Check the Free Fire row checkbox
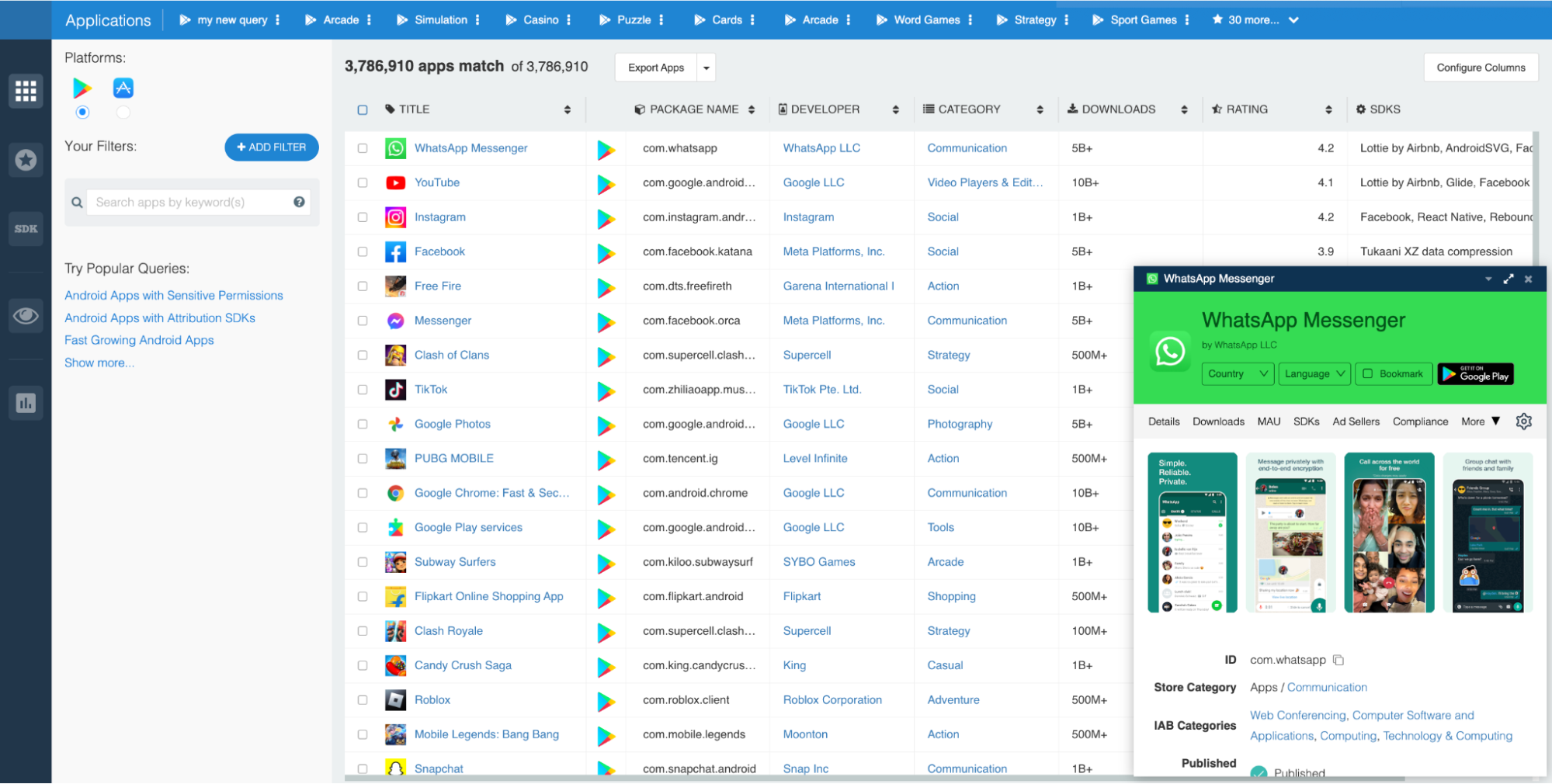This screenshot has height=784, width=1552. [363, 286]
